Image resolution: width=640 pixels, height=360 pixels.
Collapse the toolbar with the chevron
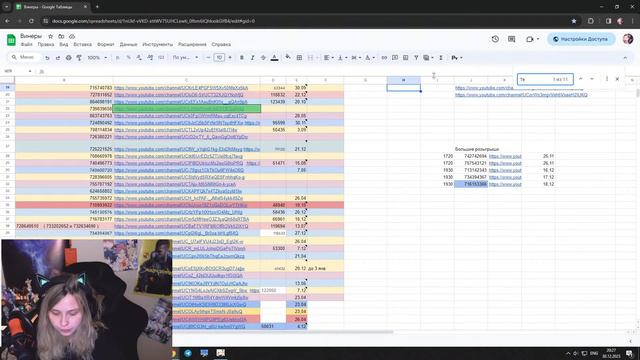[x=625, y=58]
